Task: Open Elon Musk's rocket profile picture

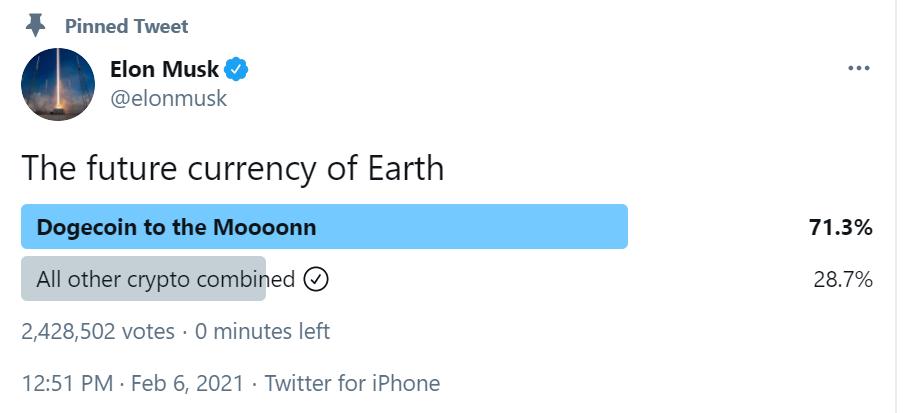Action: pyautogui.click(x=58, y=84)
